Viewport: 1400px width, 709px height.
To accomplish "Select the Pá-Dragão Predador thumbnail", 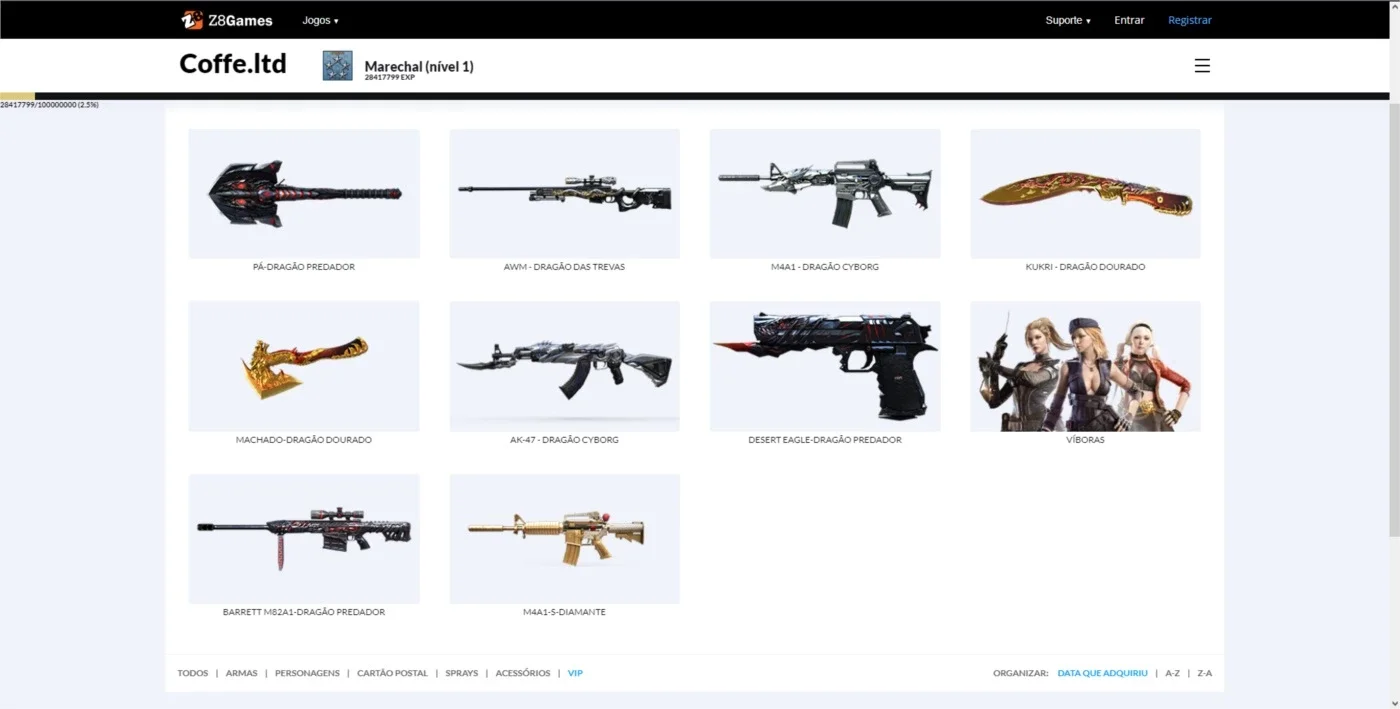I will 304,193.
